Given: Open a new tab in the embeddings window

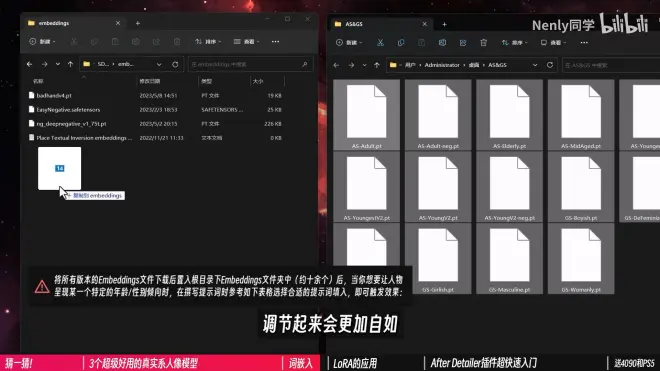Looking at the screenshot, I should click(x=138, y=23).
